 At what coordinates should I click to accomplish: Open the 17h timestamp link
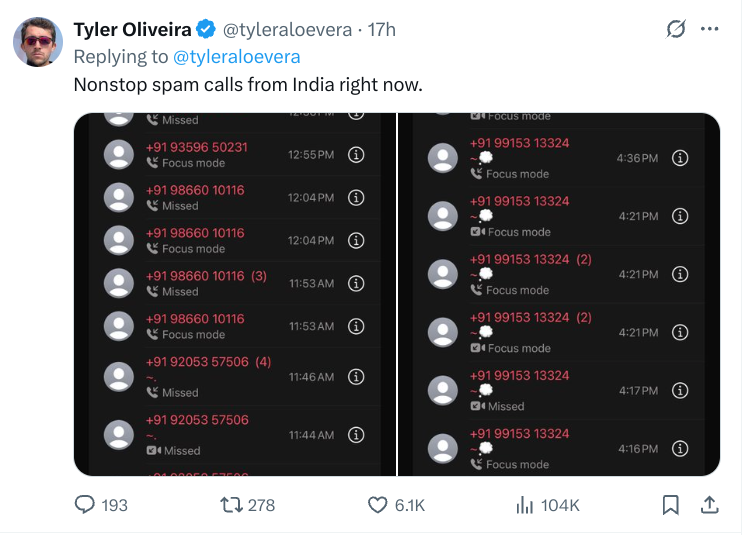(x=382, y=30)
